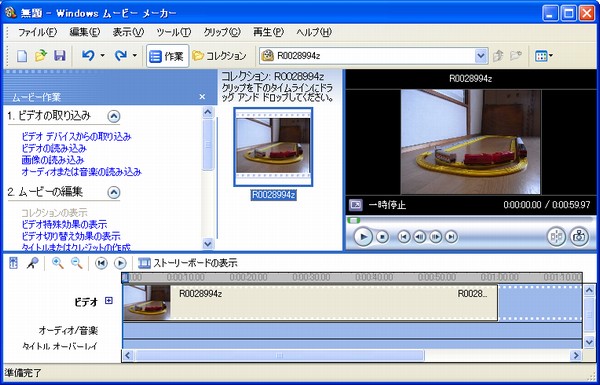The width and height of the screenshot is (600, 385).
Task: Click the Undo arrow icon
Action: [x=88, y=56]
